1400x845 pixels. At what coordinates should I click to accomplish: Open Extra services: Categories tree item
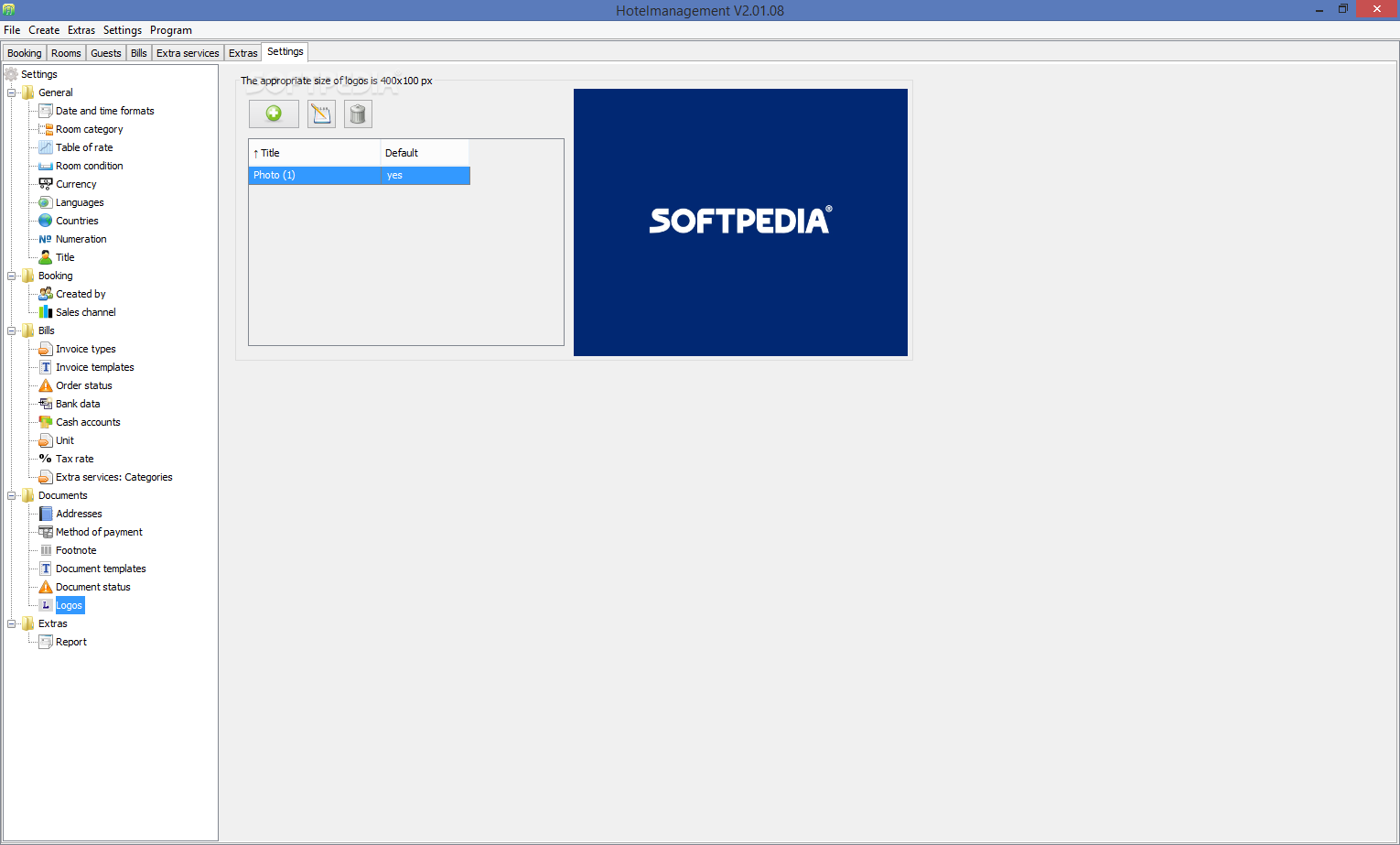pyautogui.click(x=114, y=477)
